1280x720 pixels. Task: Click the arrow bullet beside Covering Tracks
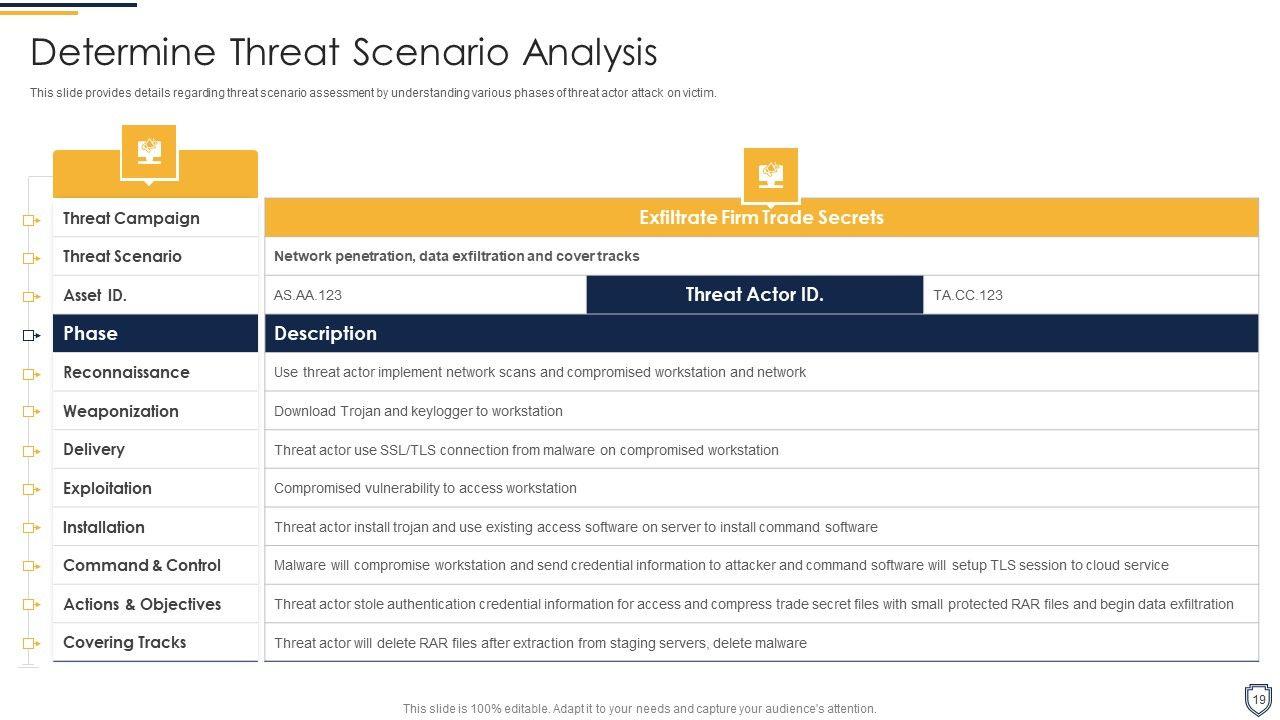pyautogui.click(x=32, y=644)
